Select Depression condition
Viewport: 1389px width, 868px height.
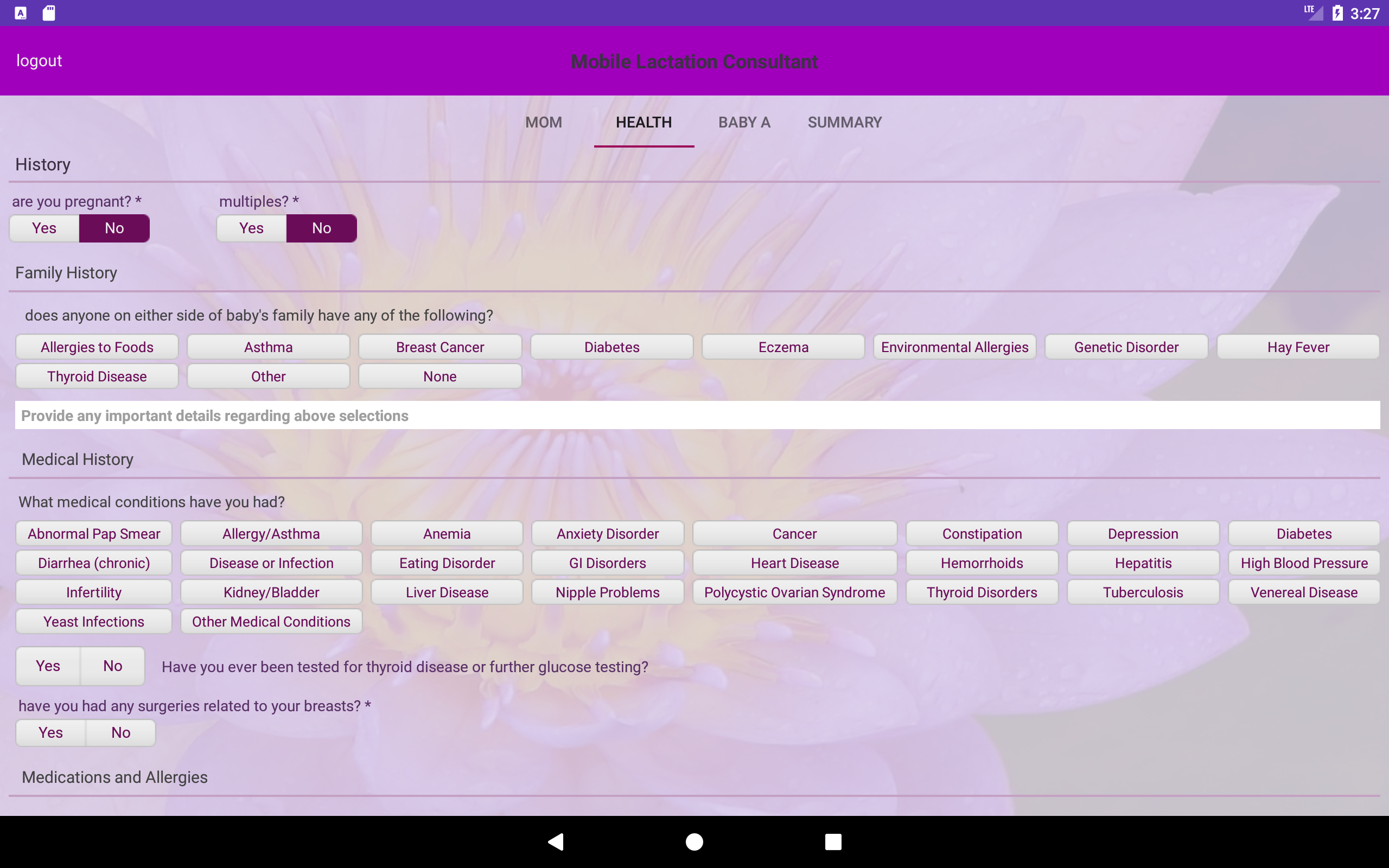coord(1143,533)
